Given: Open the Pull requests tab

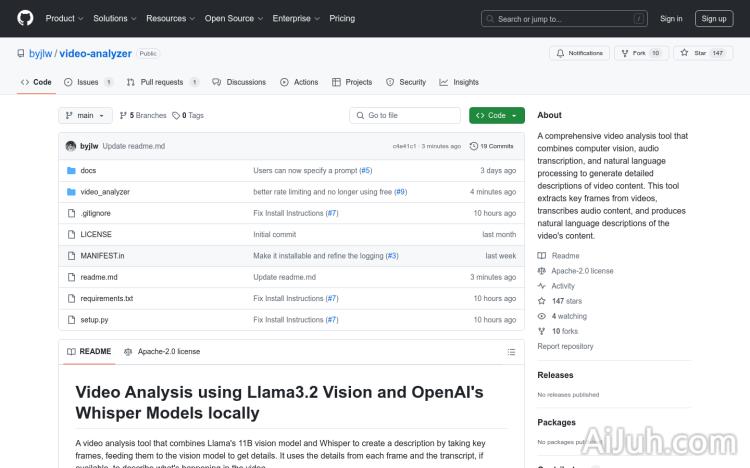Looking at the screenshot, I should [x=163, y=82].
